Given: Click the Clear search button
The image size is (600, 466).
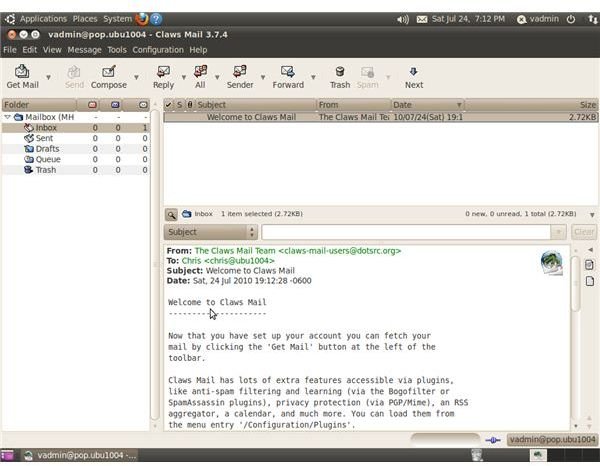Looking at the screenshot, I should pyautogui.click(x=584, y=232).
